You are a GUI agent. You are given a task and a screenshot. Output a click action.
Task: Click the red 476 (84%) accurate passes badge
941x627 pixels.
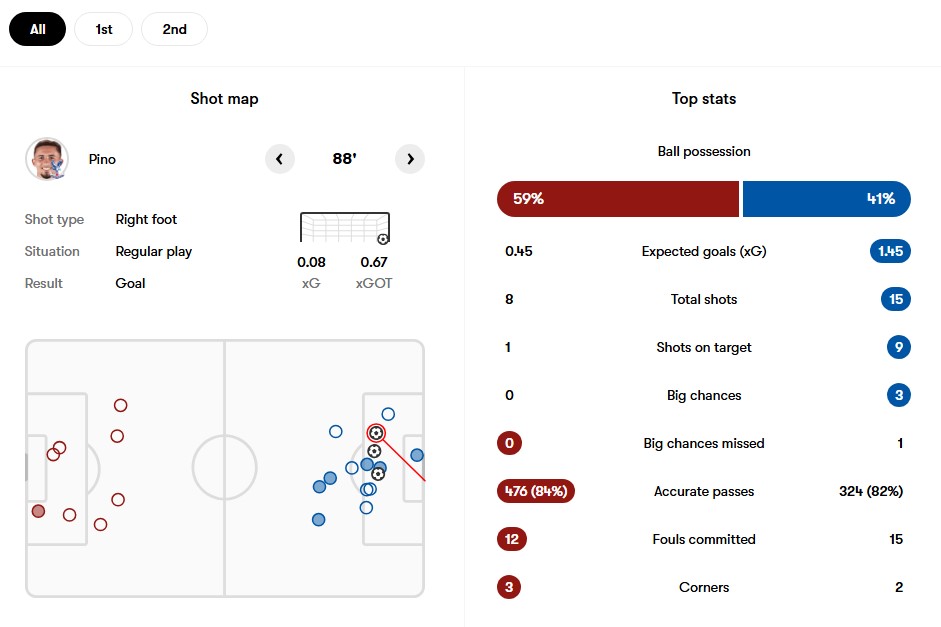pyautogui.click(x=536, y=491)
